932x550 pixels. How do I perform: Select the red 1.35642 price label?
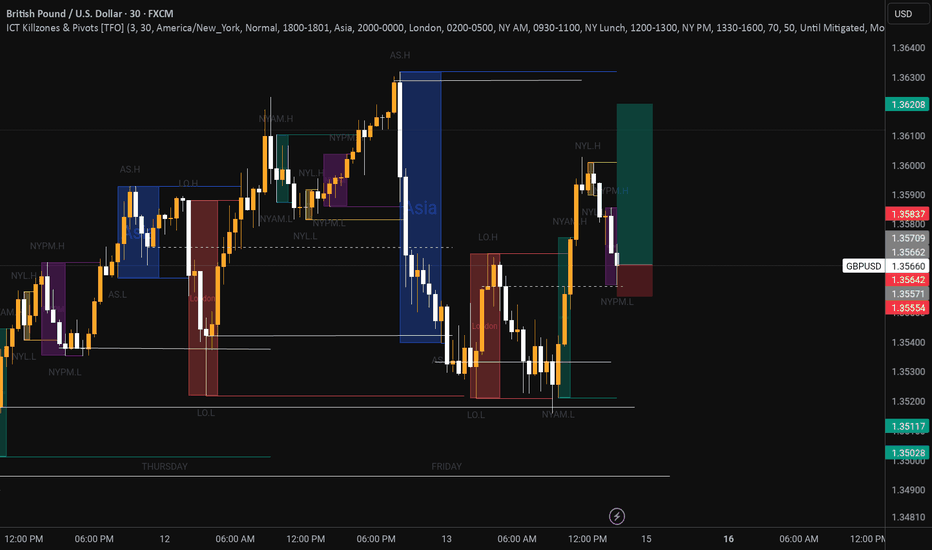click(908, 279)
